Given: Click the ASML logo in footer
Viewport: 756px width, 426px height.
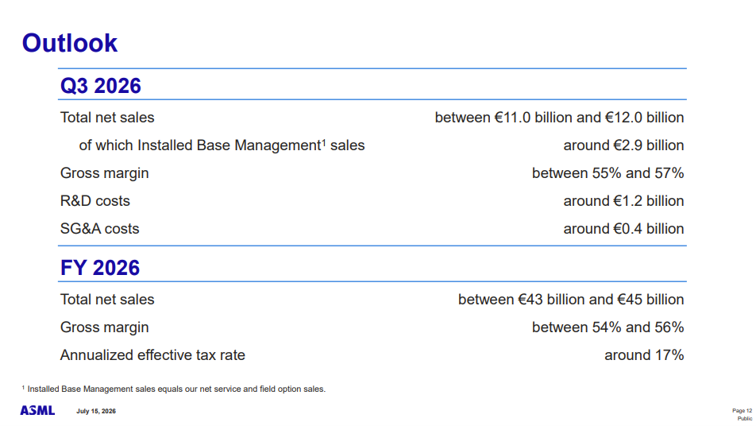Looking at the screenshot, I should coord(38,411).
